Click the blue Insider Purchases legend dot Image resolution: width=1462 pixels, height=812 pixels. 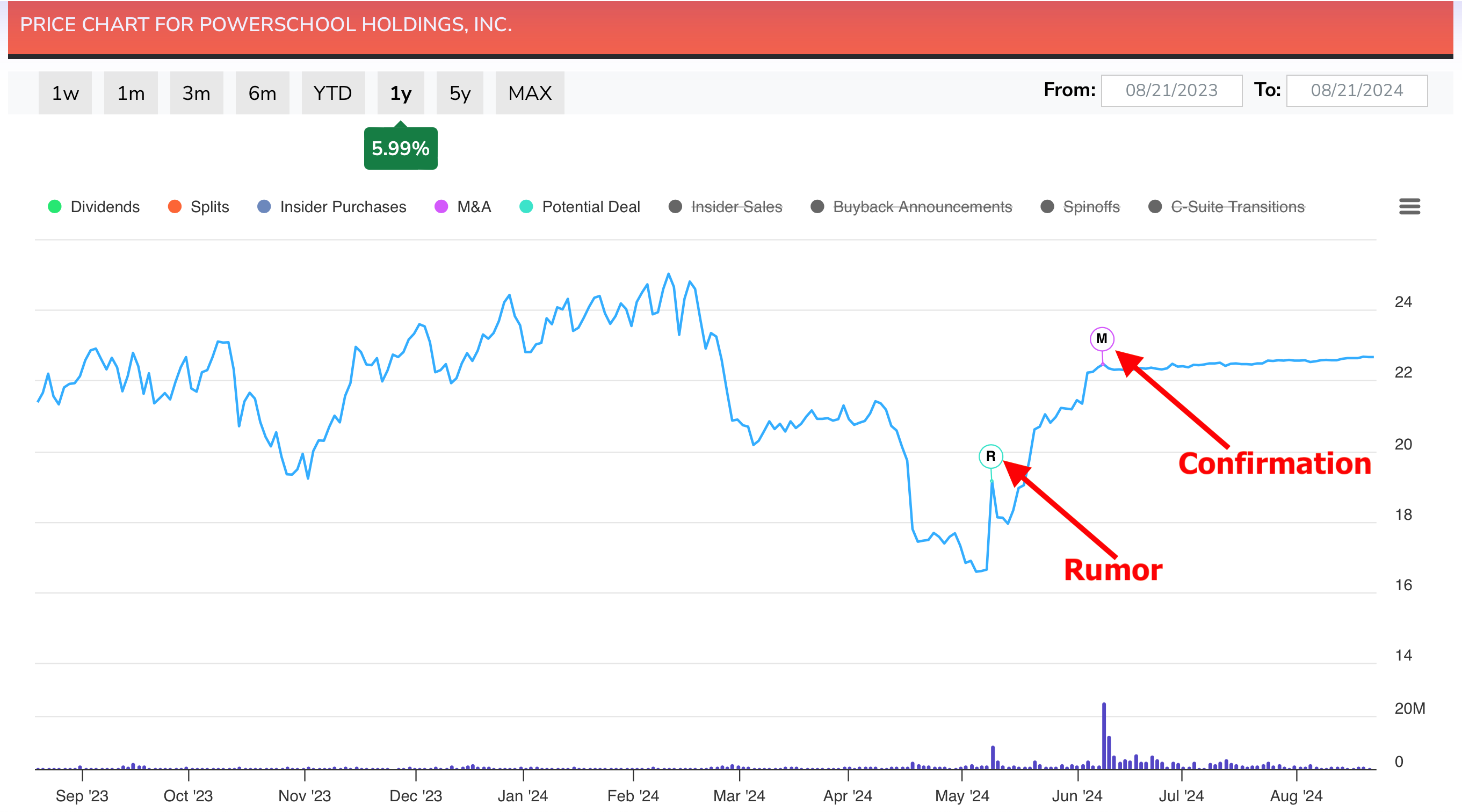[x=264, y=207]
